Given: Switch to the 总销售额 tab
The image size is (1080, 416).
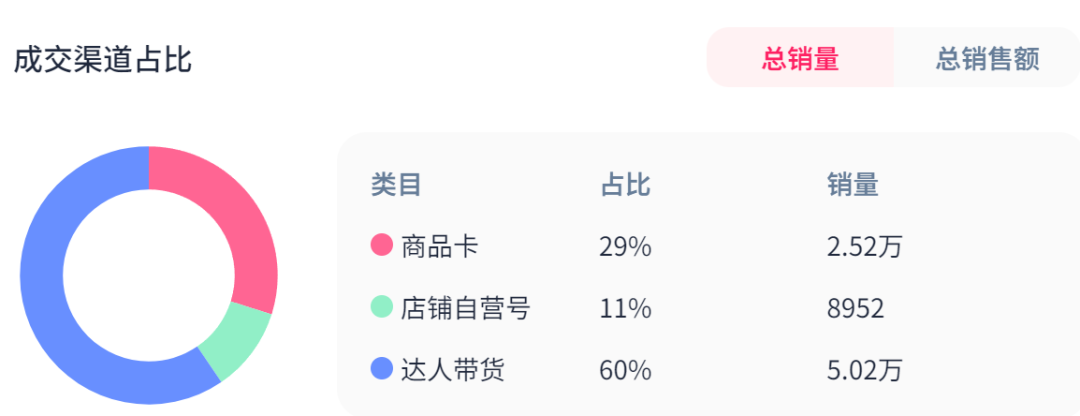Looking at the screenshot, I should [x=987, y=58].
